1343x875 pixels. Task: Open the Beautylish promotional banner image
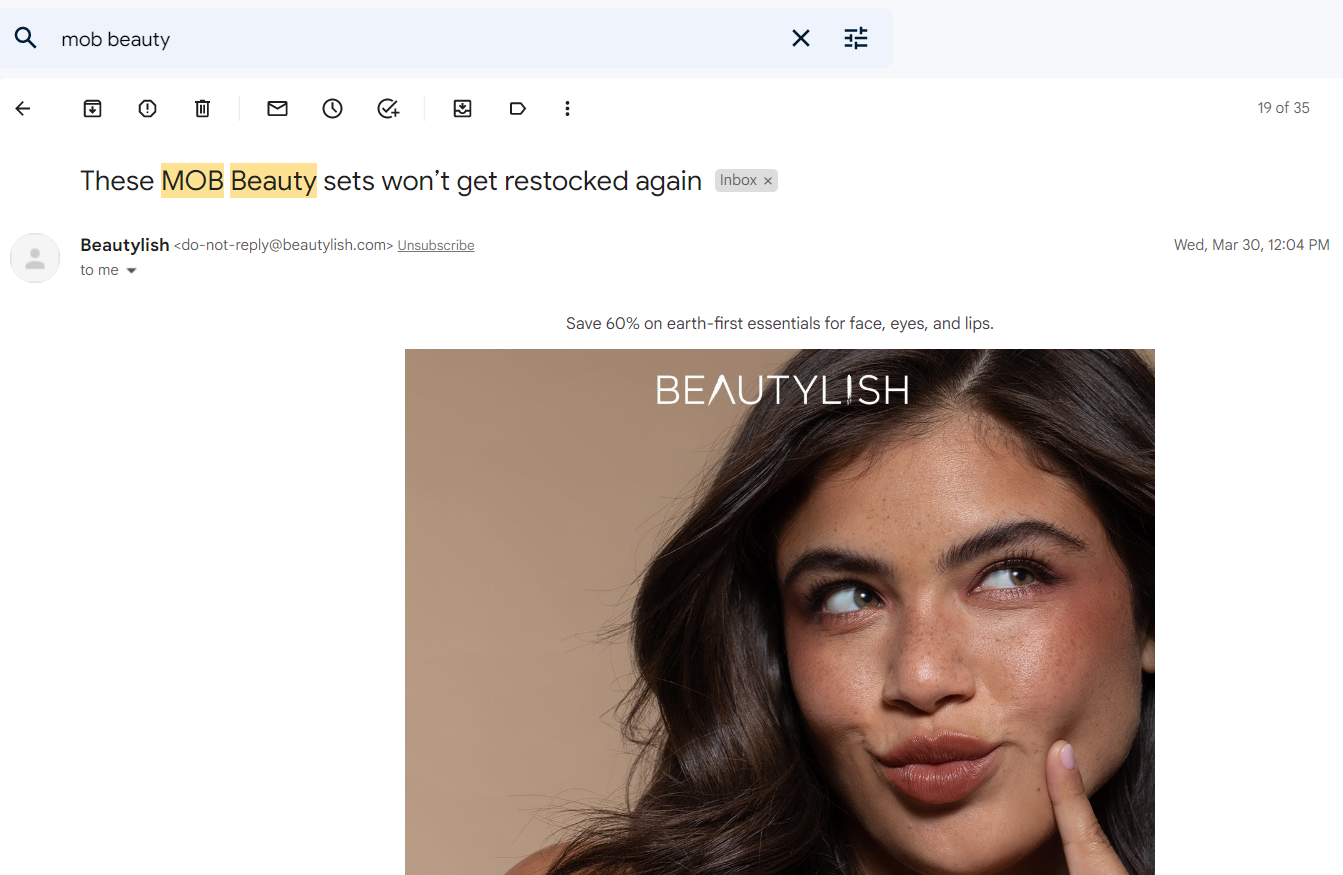click(779, 610)
